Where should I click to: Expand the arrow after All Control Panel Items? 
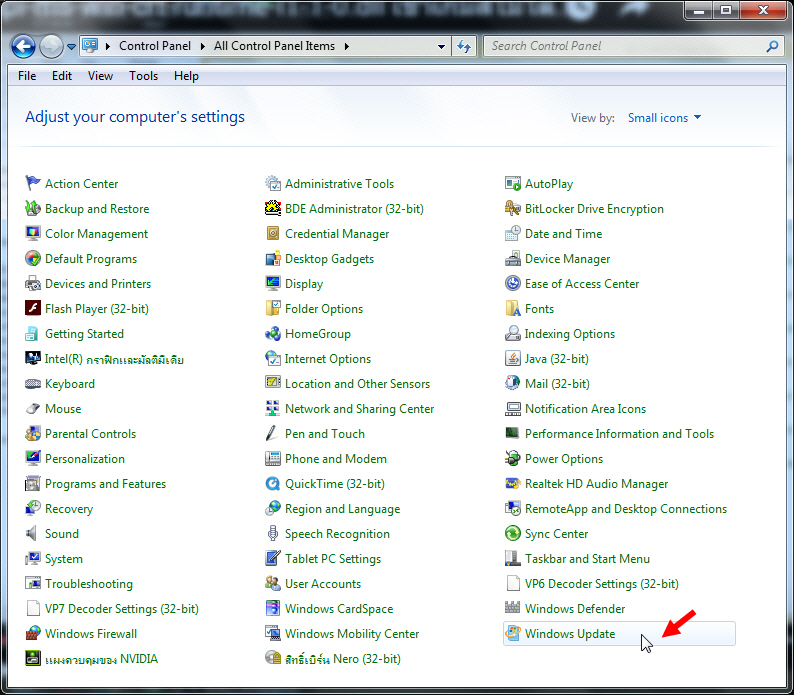[347, 46]
